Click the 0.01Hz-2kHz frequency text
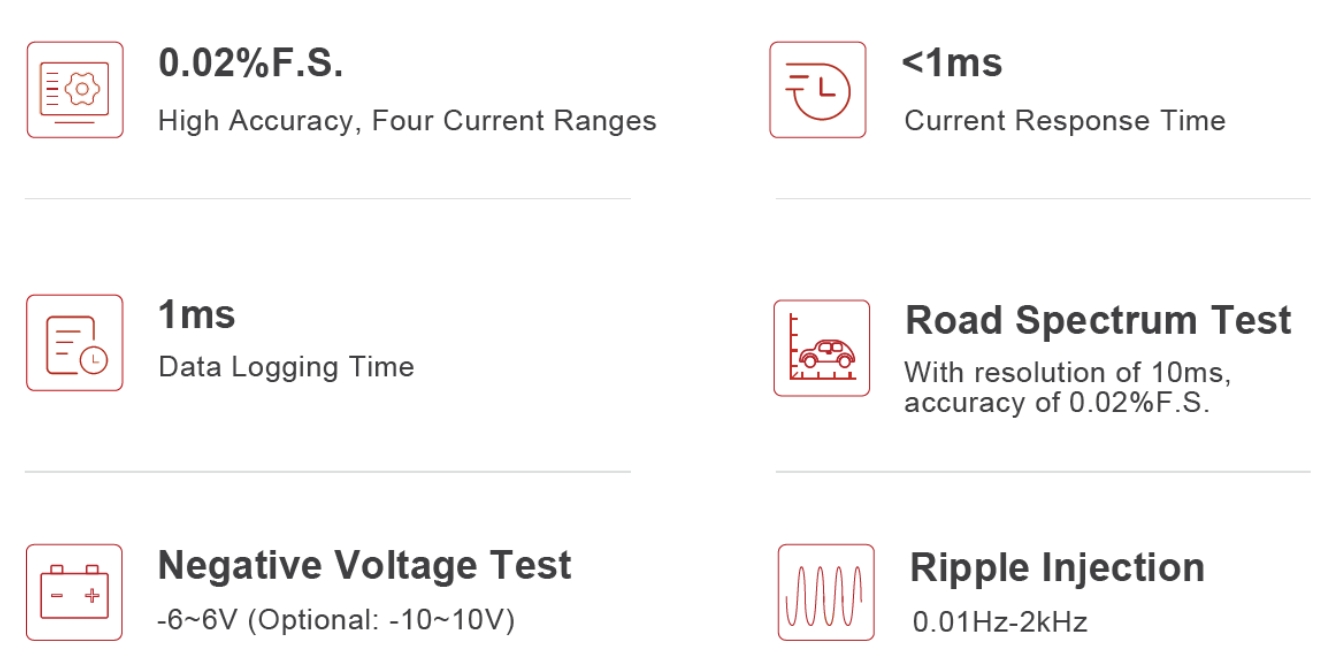 1000,622
